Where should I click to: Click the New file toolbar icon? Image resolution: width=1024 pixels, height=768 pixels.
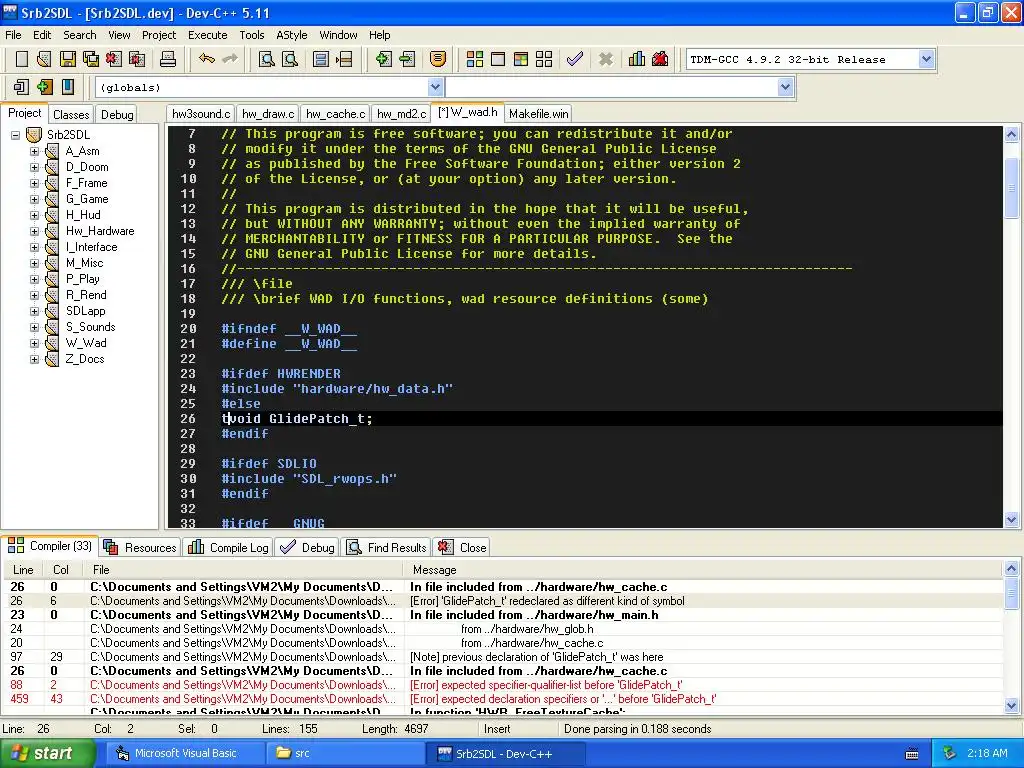click(x=22, y=59)
